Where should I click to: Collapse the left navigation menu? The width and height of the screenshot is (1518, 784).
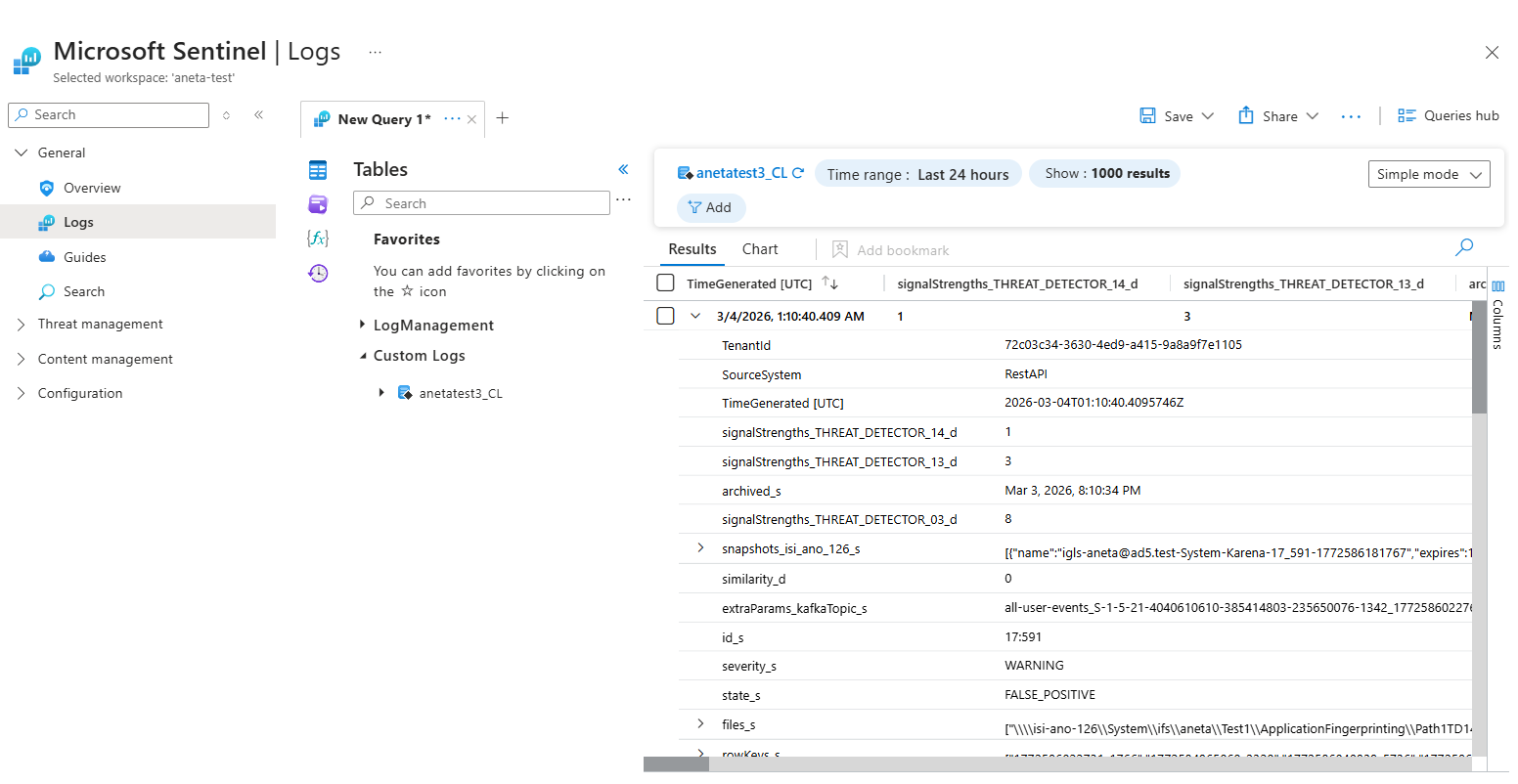pos(259,115)
